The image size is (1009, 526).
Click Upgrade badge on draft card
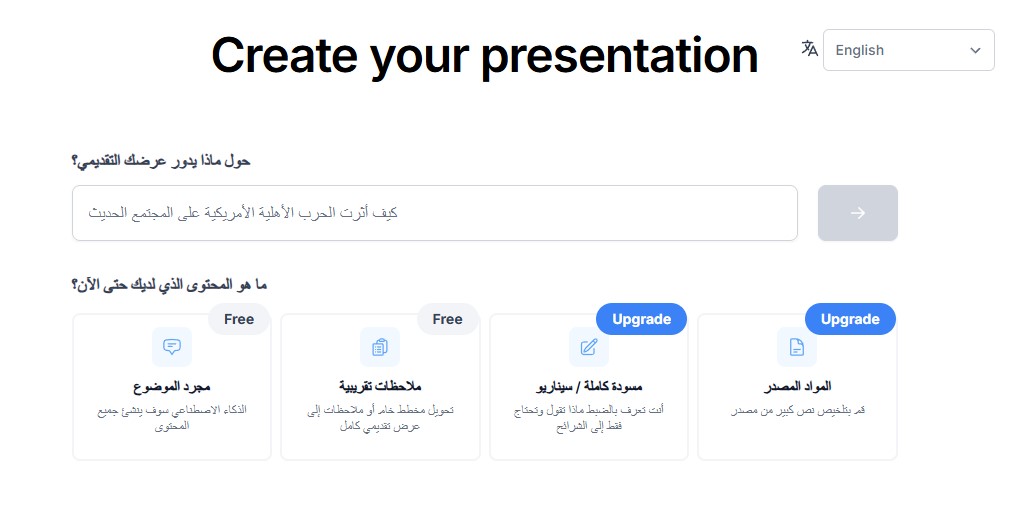642,319
